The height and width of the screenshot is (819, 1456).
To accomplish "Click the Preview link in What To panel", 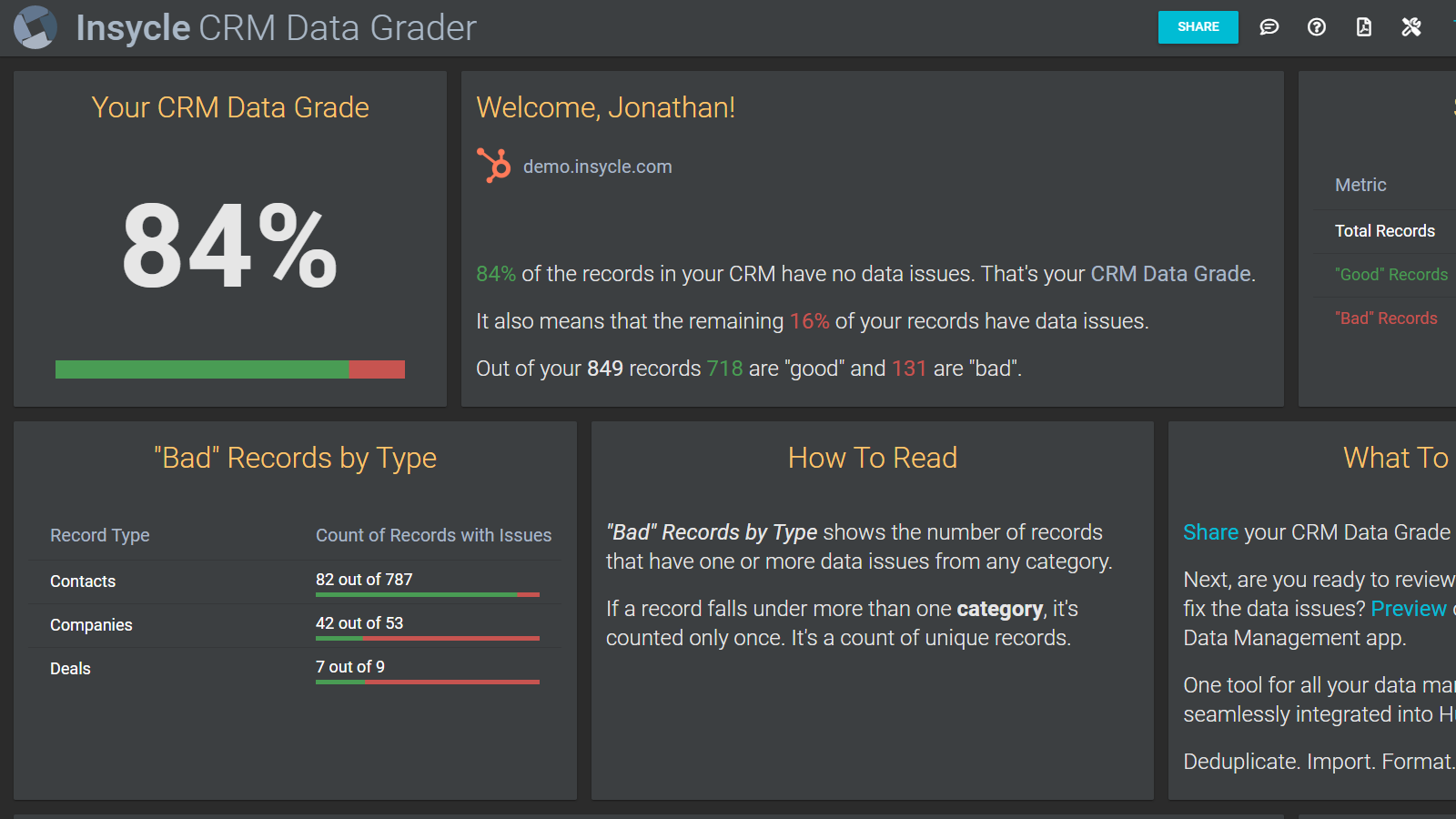I will 1409,608.
